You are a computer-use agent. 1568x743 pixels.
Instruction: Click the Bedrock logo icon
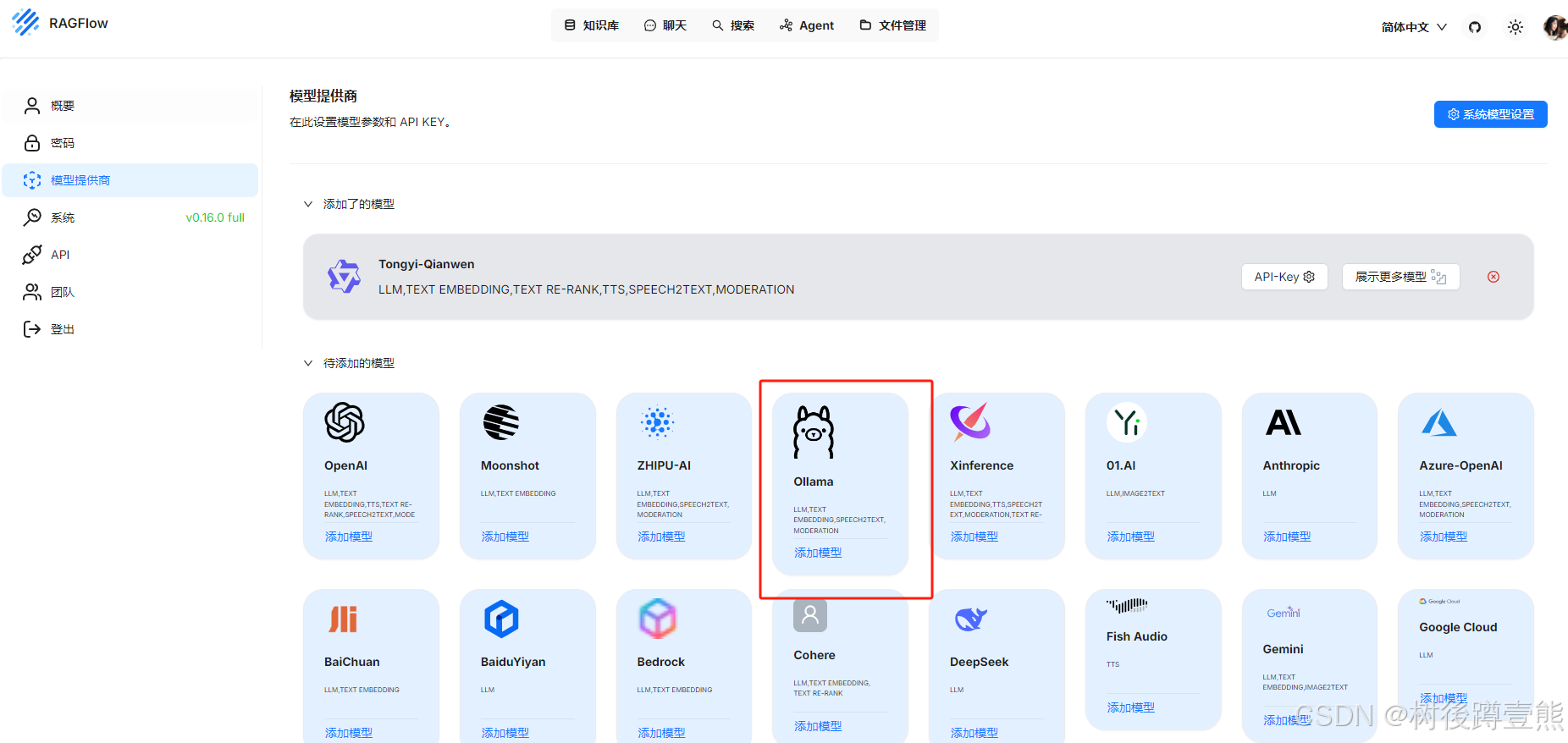tap(658, 619)
